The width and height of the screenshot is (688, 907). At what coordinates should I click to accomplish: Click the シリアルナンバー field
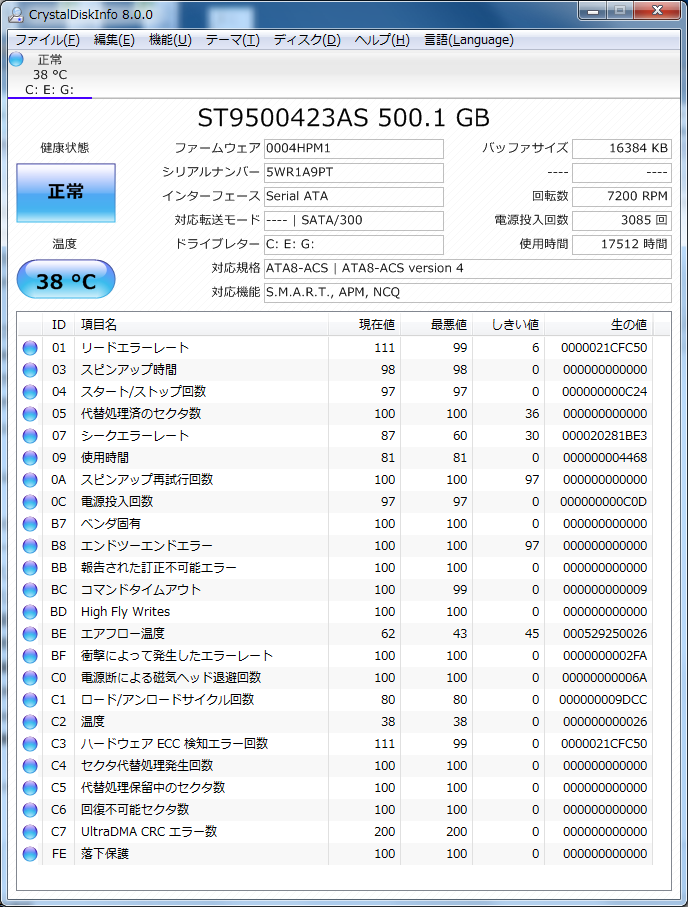tap(353, 172)
